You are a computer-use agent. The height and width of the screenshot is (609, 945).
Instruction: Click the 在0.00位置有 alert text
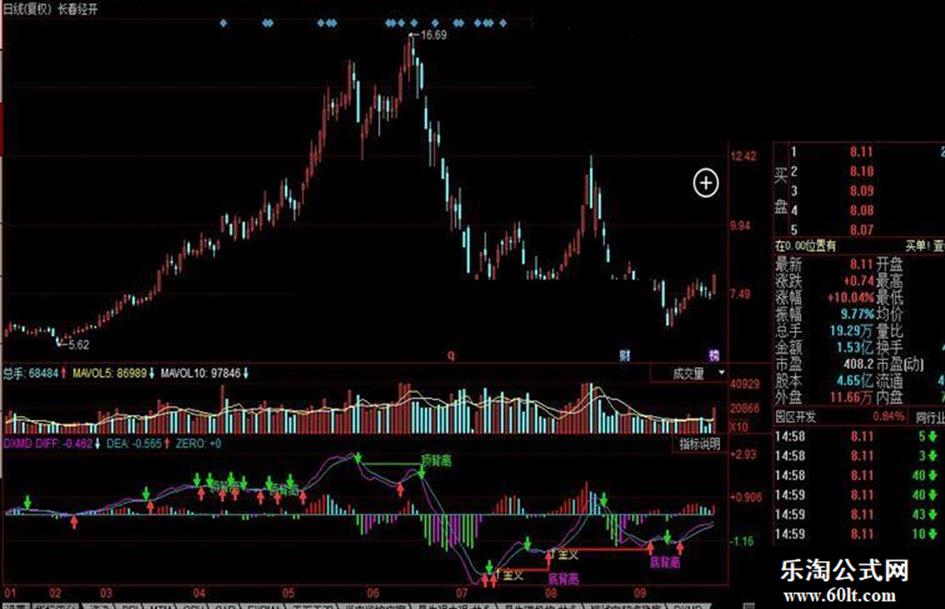tap(806, 246)
